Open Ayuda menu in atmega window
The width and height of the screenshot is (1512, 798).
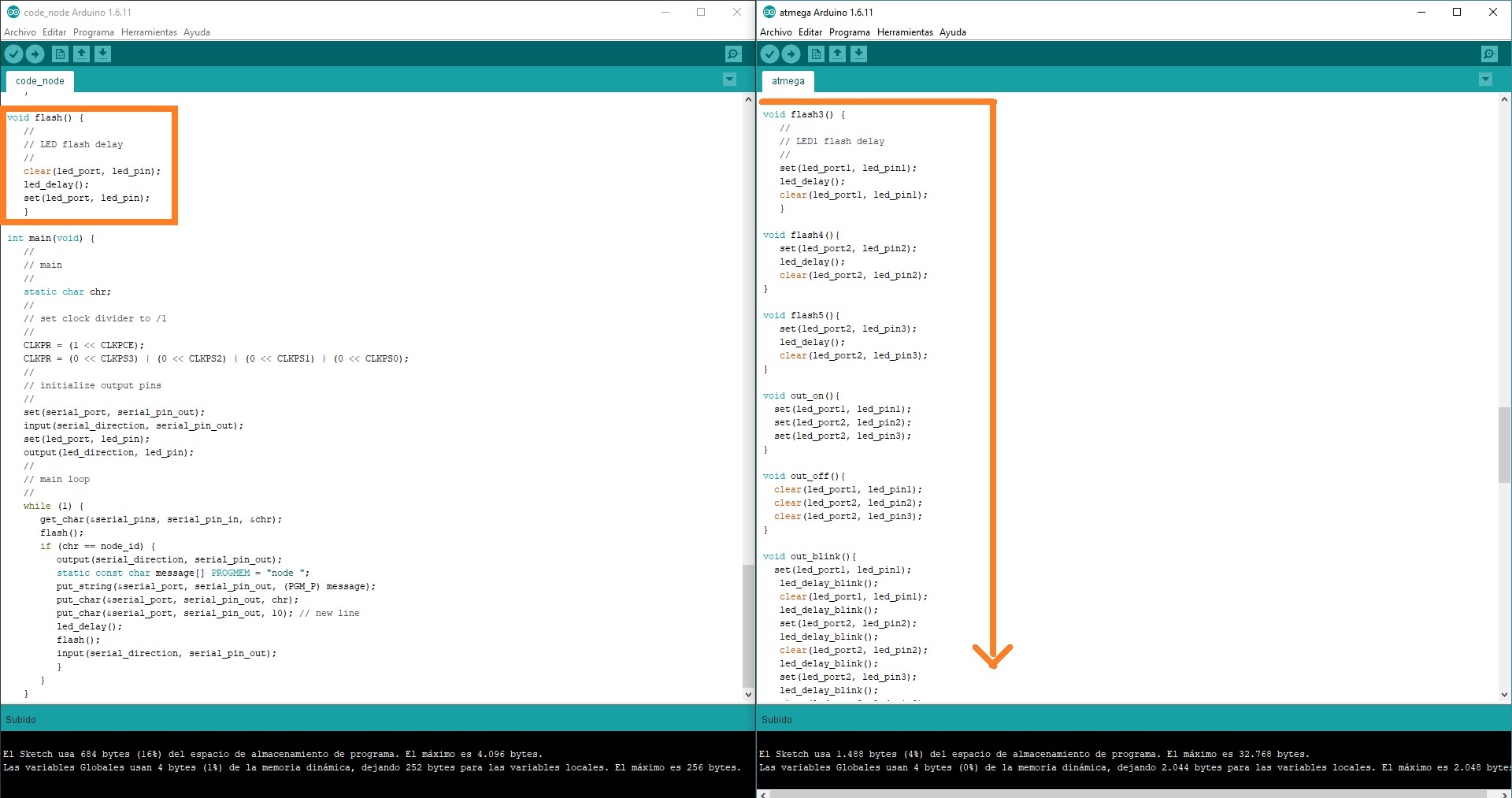953,32
